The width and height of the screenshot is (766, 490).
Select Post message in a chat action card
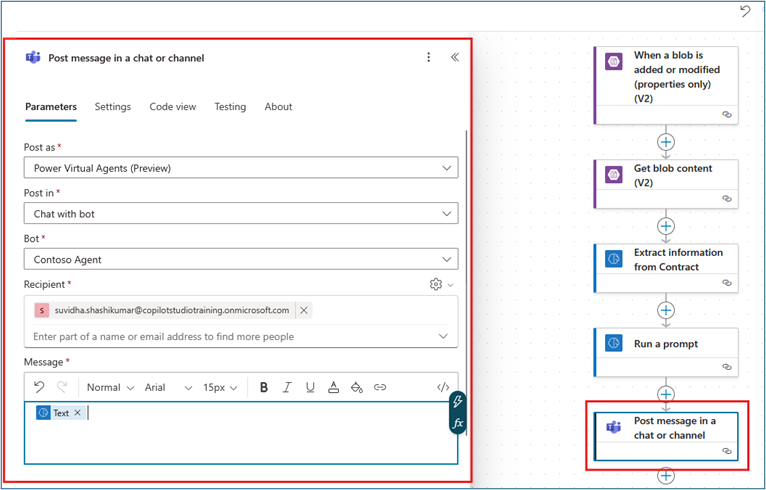click(x=666, y=436)
